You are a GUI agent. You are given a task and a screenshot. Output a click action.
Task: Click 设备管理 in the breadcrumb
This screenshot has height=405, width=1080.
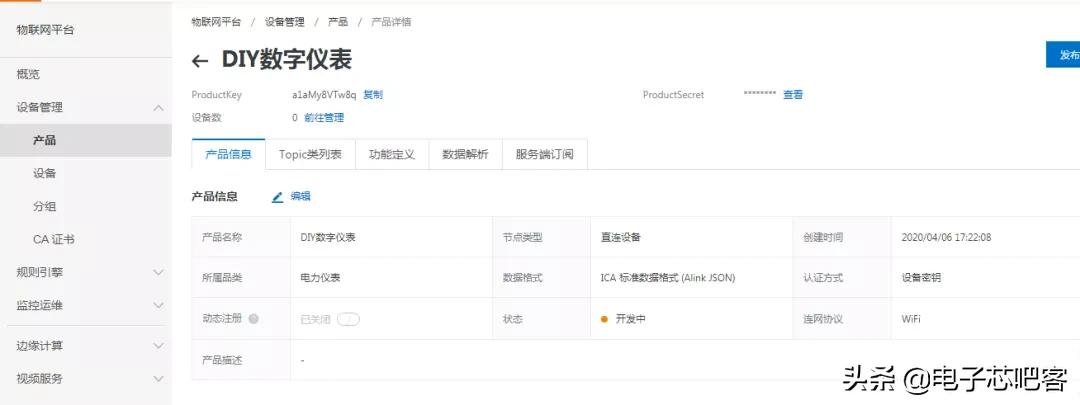tap(284, 22)
